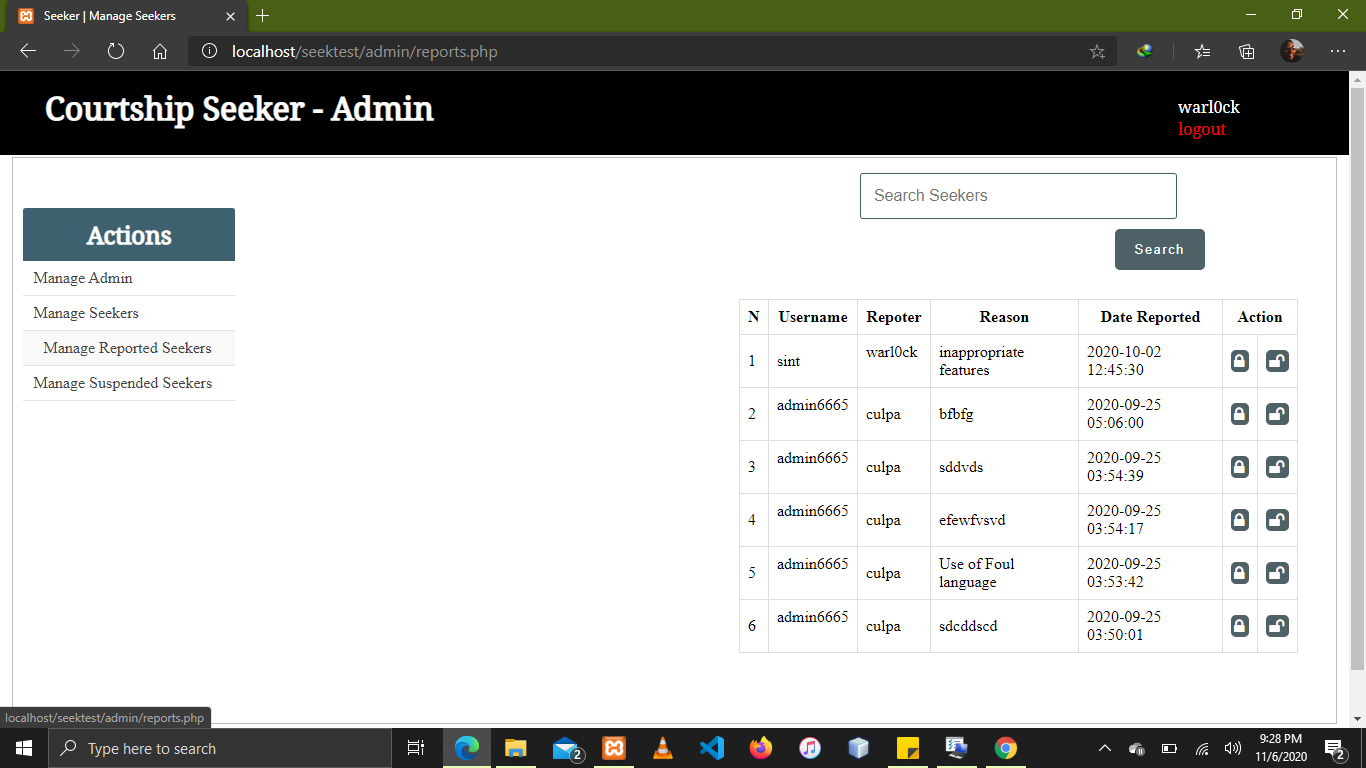
Task: Refresh the page in the browser
Action: (116, 51)
